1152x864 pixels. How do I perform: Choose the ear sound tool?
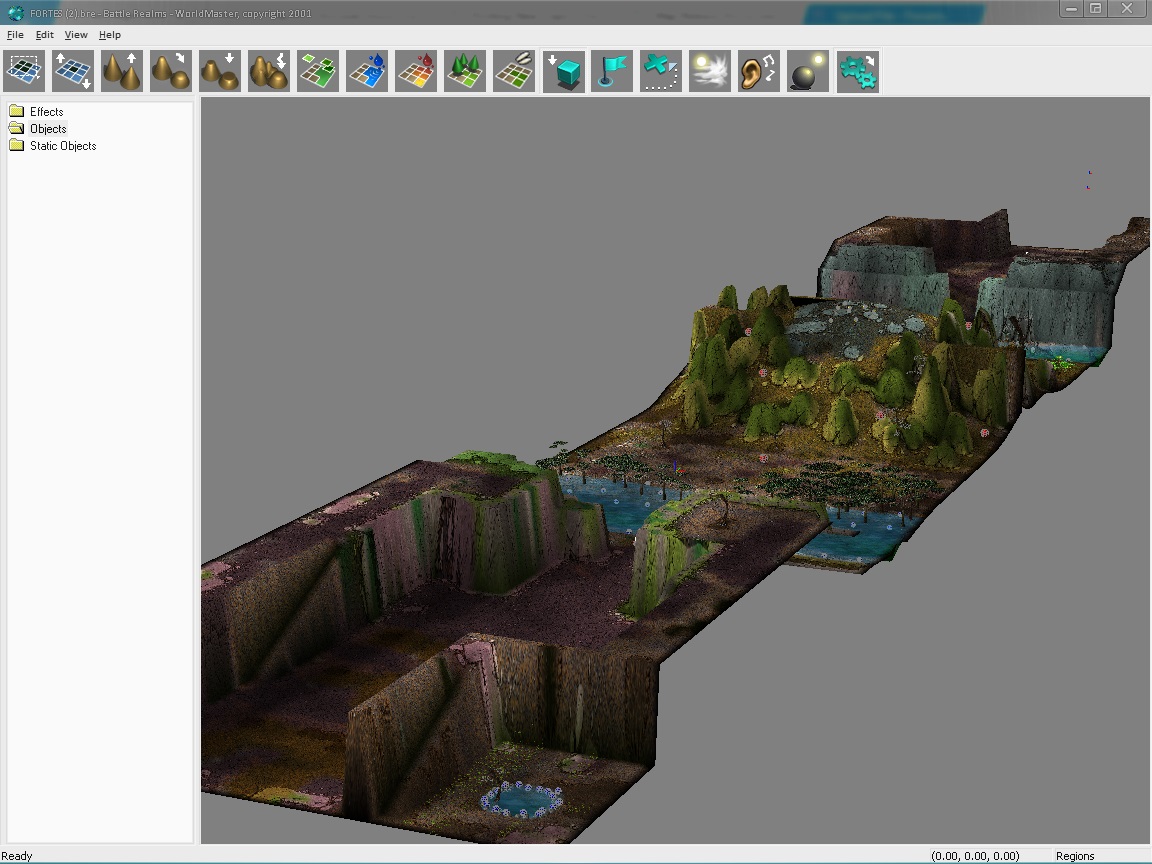[759, 71]
